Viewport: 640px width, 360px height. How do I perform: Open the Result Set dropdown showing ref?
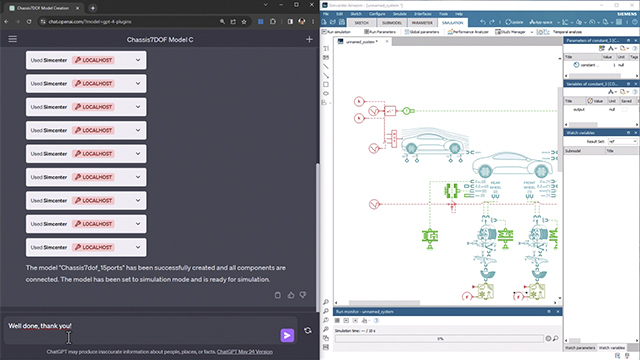point(622,141)
